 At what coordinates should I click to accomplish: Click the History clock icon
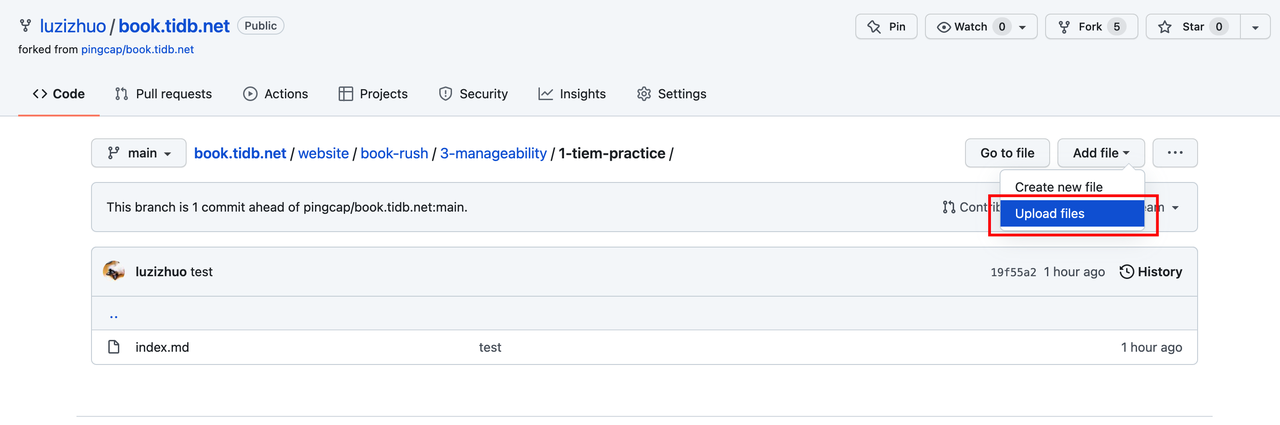[x=1127, y=272]
